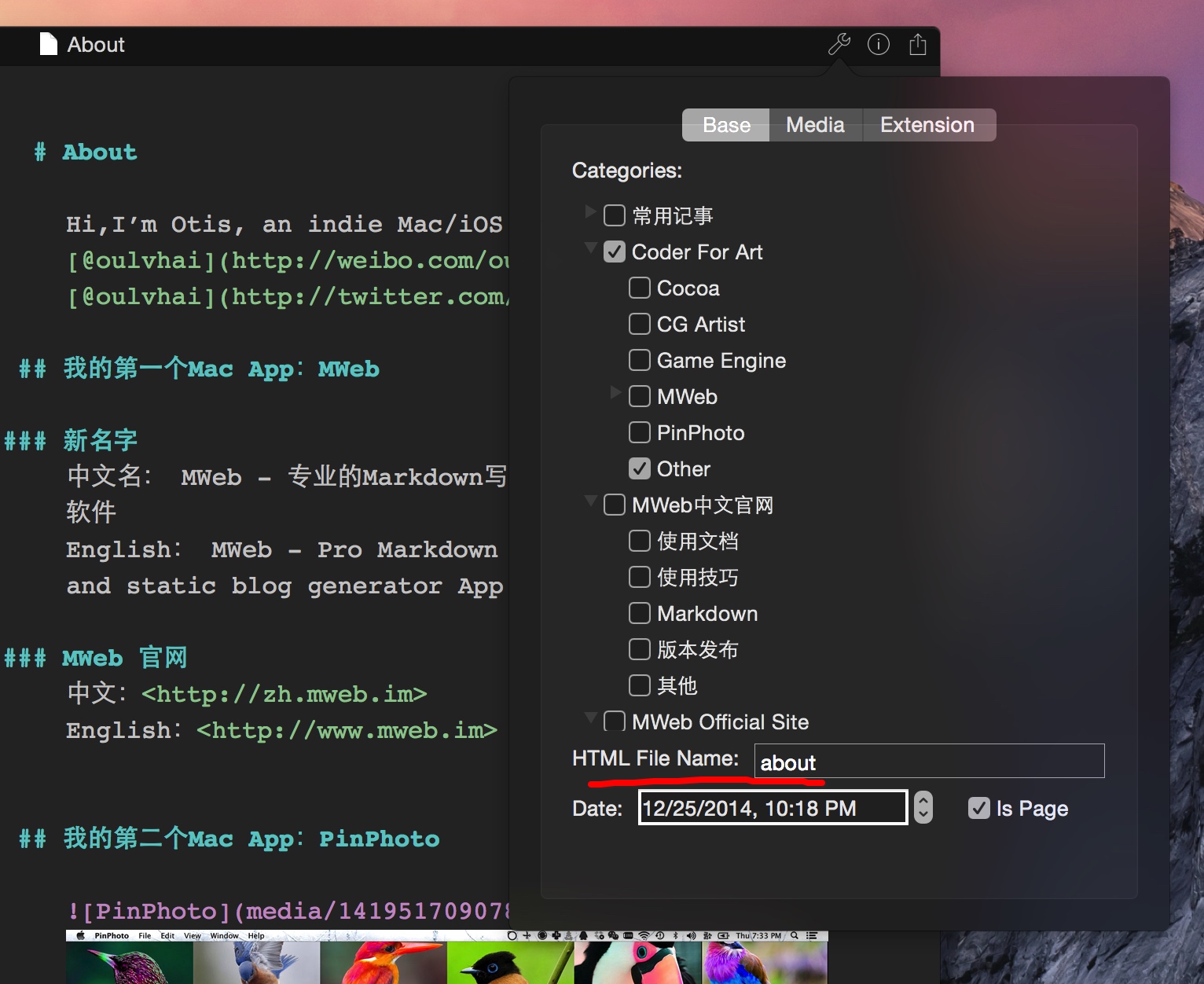Enable the 使用技巧 checkbox
Image resolution: width=1204 pixels, height=984 pixels.
640,577
